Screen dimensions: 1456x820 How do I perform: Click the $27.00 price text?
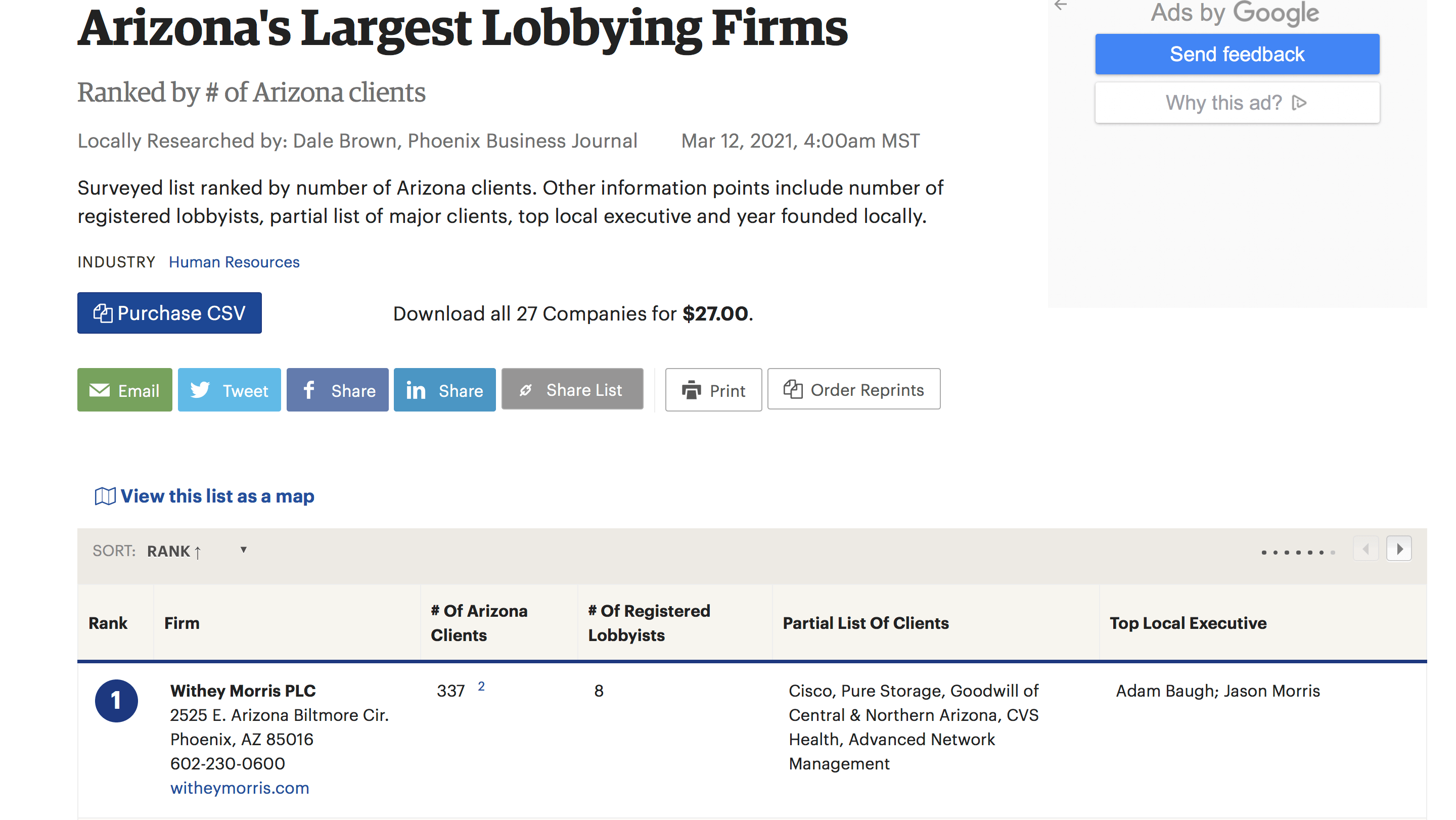[715, 313]
